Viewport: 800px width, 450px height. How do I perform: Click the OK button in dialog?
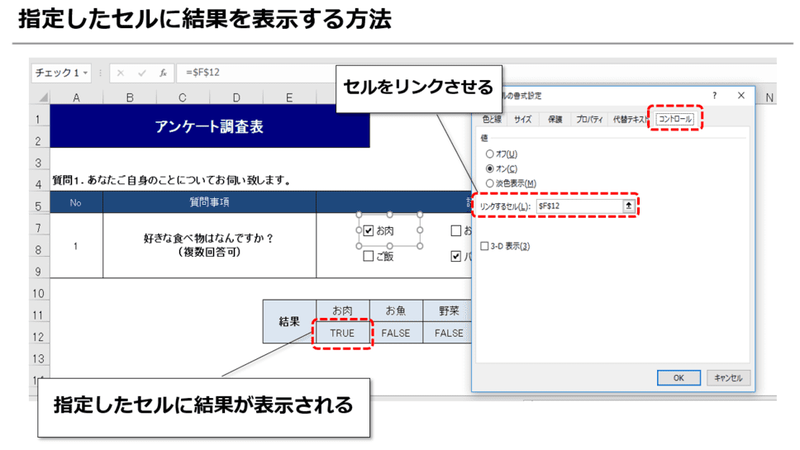pos(679,378)
